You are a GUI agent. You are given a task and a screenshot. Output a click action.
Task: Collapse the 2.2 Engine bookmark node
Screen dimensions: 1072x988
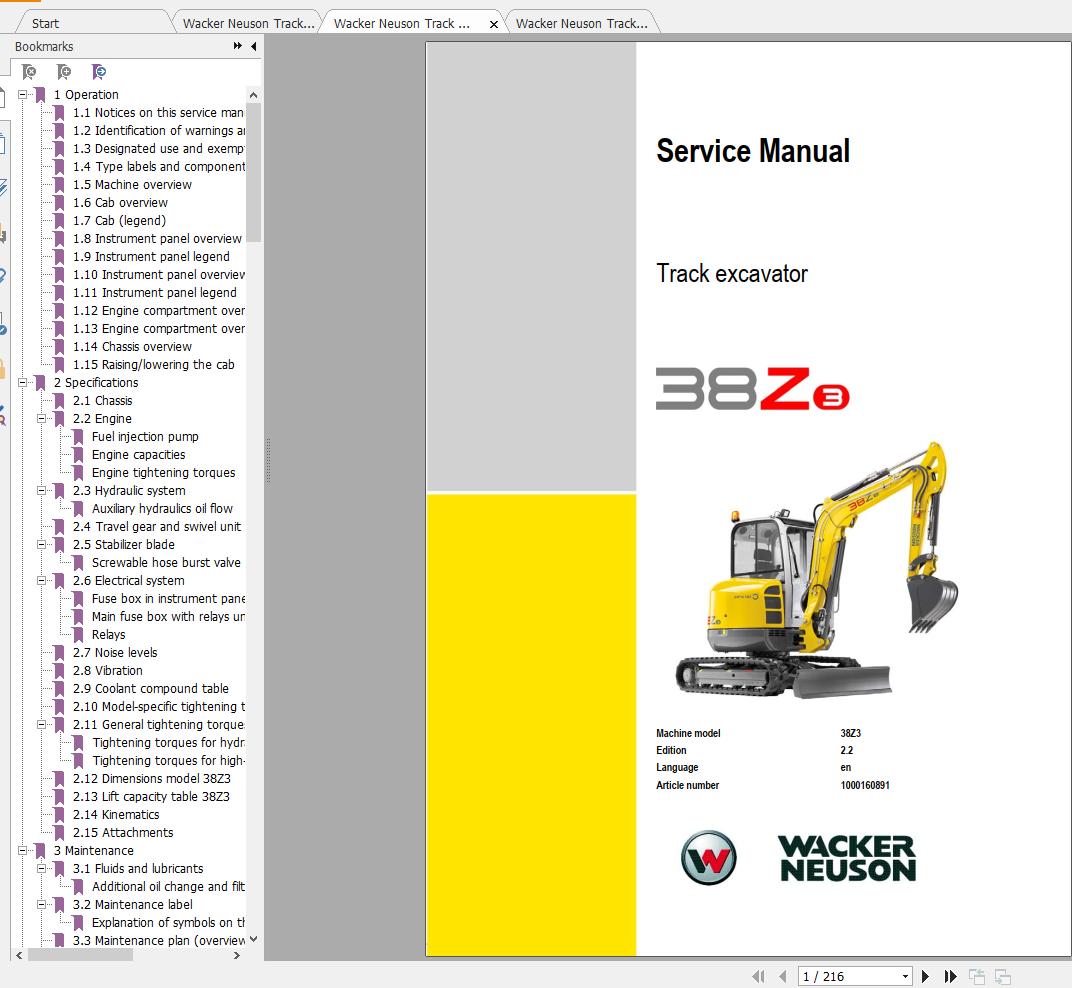(x=42, y=418)
